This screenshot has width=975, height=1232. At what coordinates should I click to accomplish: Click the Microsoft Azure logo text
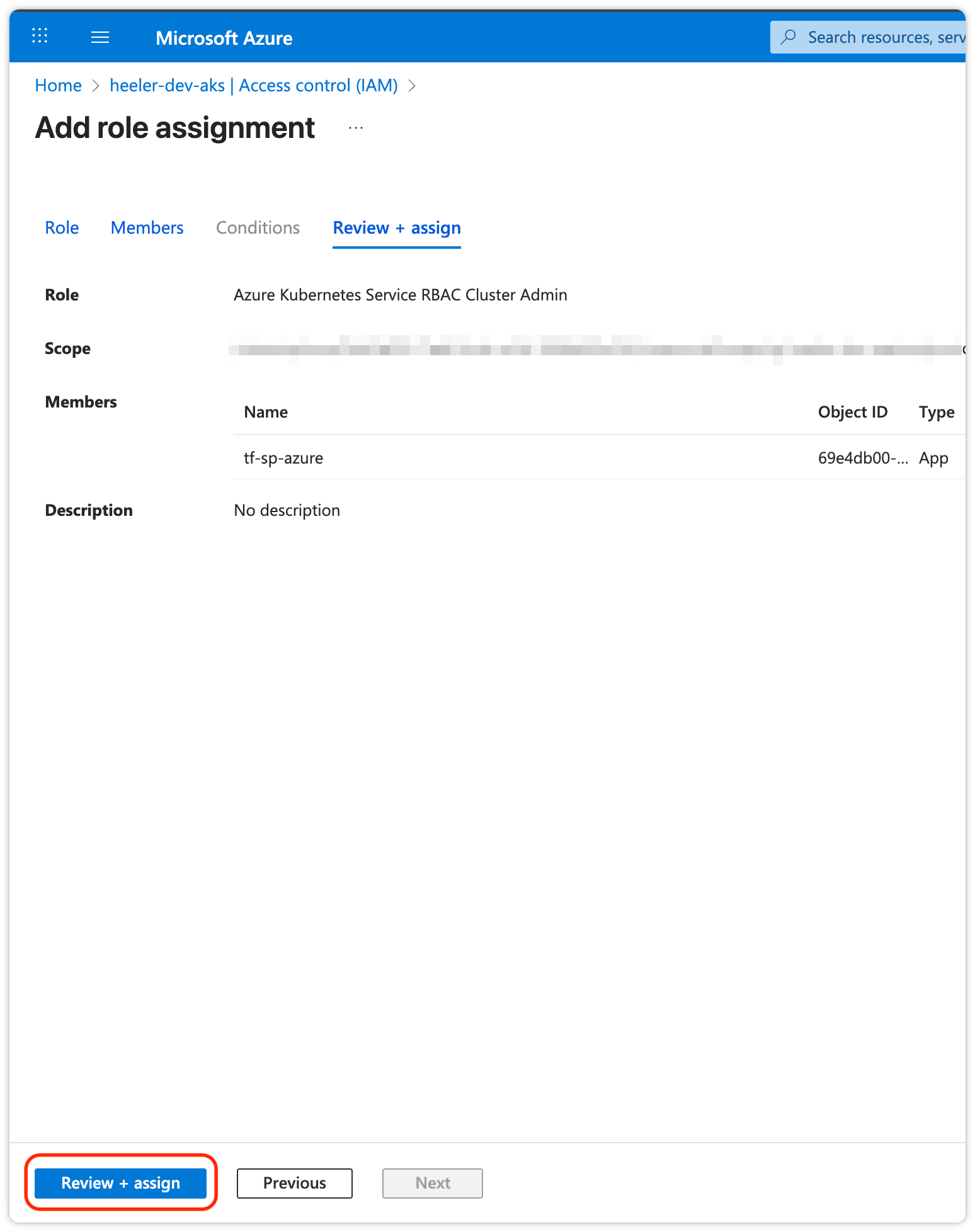coord(224,38)
